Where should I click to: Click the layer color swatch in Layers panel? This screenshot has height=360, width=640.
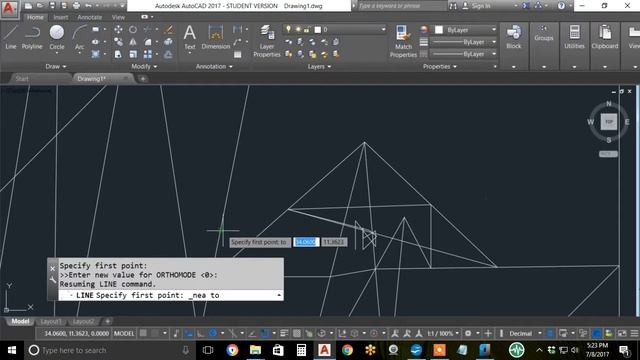click(318, 29)
